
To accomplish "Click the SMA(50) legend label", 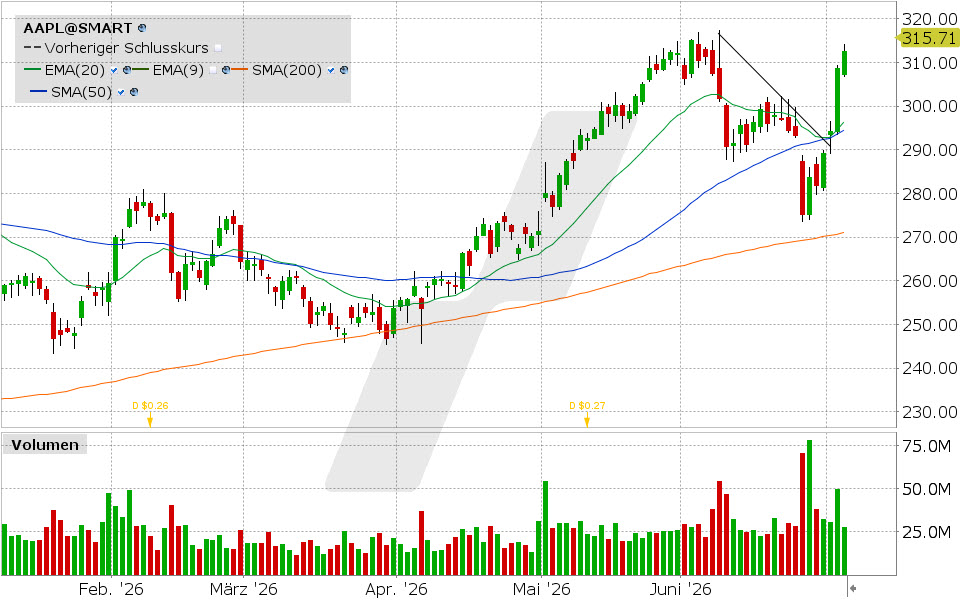I will coord(81,92).
